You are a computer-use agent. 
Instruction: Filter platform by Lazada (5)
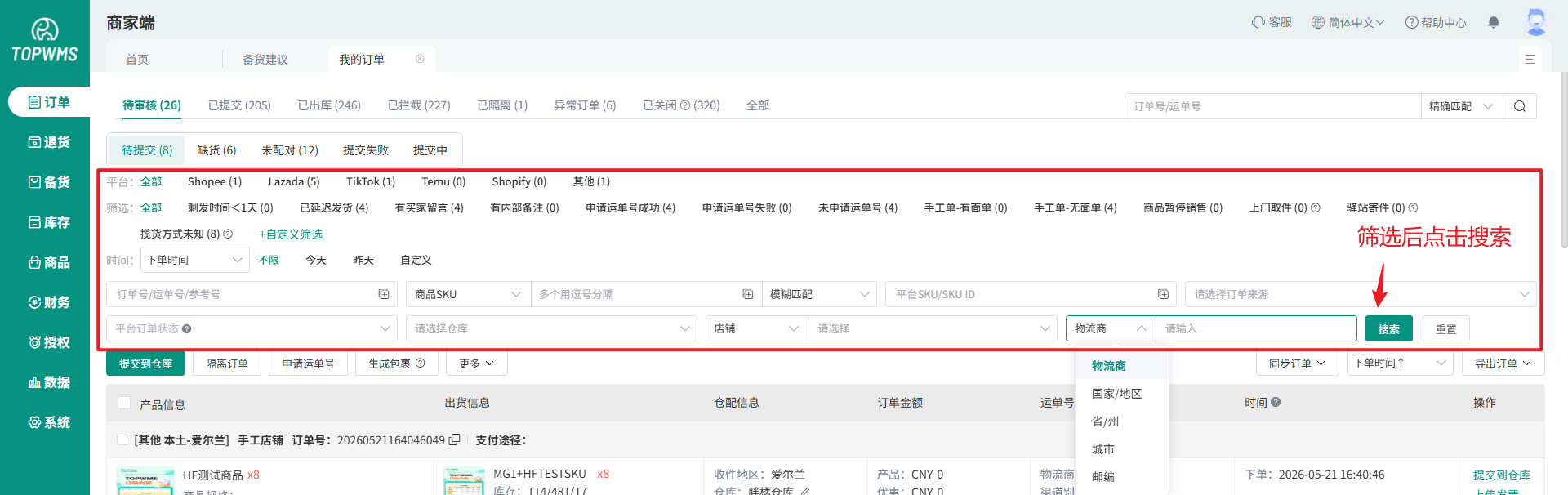(294, 181)
